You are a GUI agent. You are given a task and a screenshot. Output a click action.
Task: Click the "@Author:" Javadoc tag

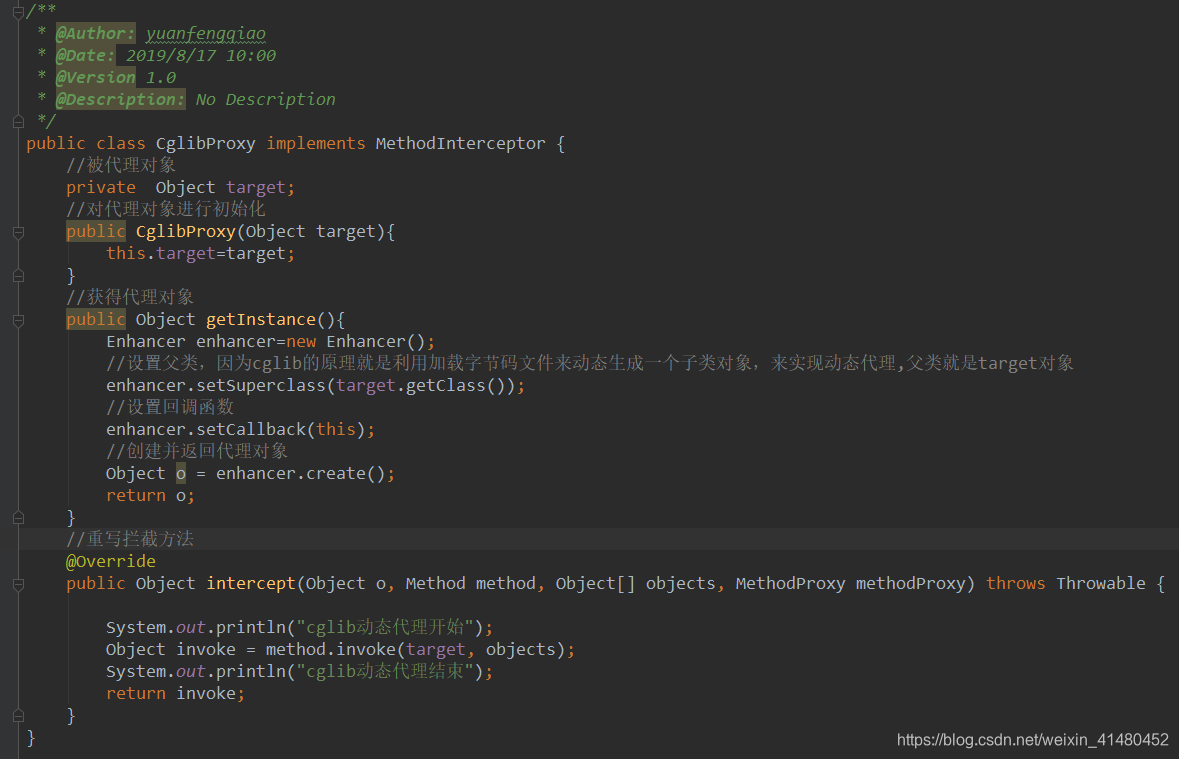pos(95,34)
